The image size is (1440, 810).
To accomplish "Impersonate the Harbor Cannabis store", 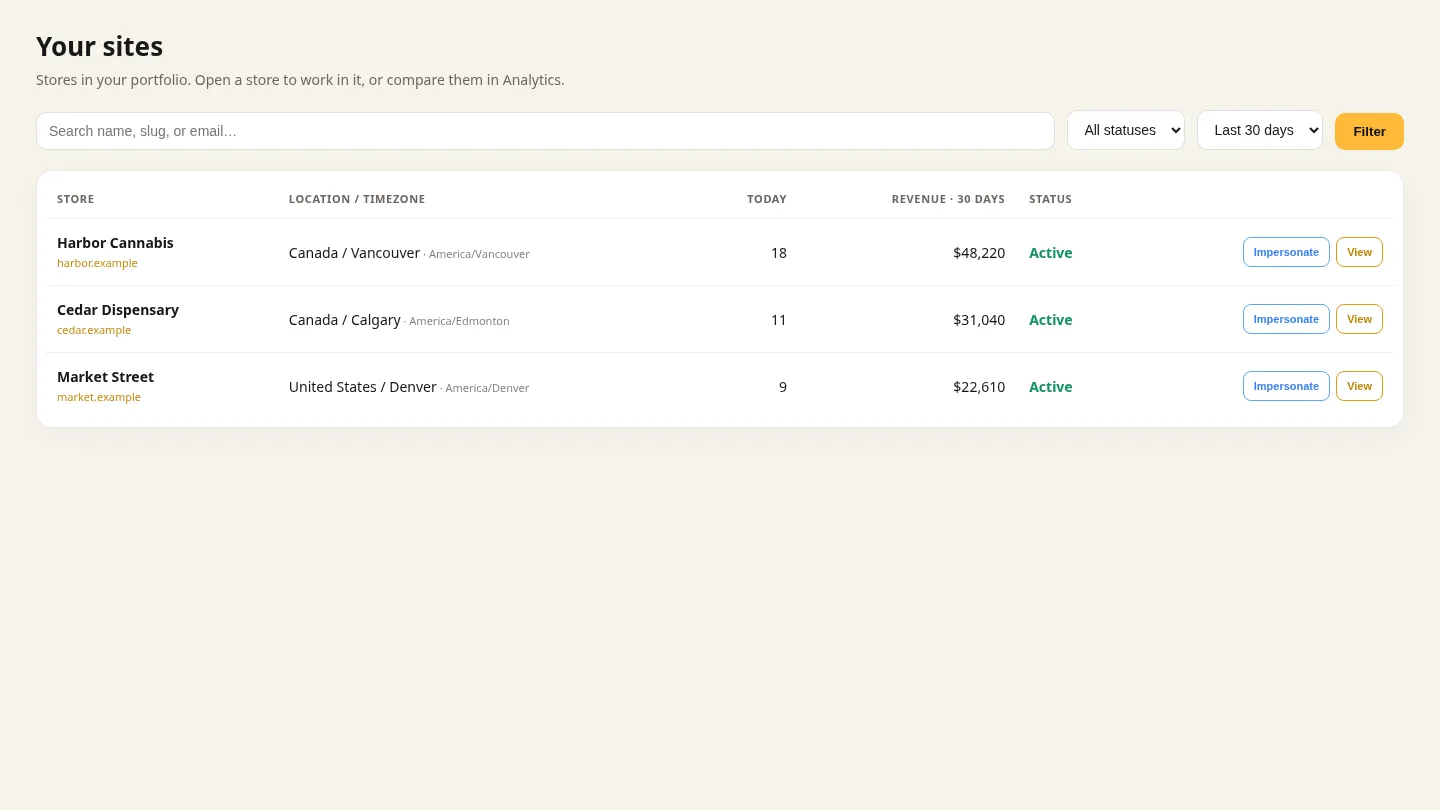I will [x=1286, y=252].
